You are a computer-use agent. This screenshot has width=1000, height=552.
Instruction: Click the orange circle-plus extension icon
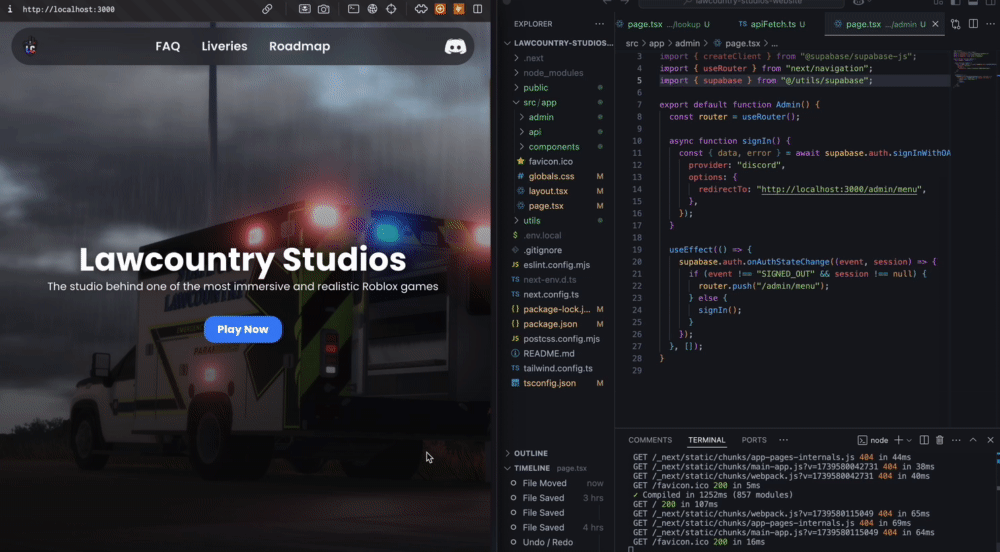click(440, 9)
